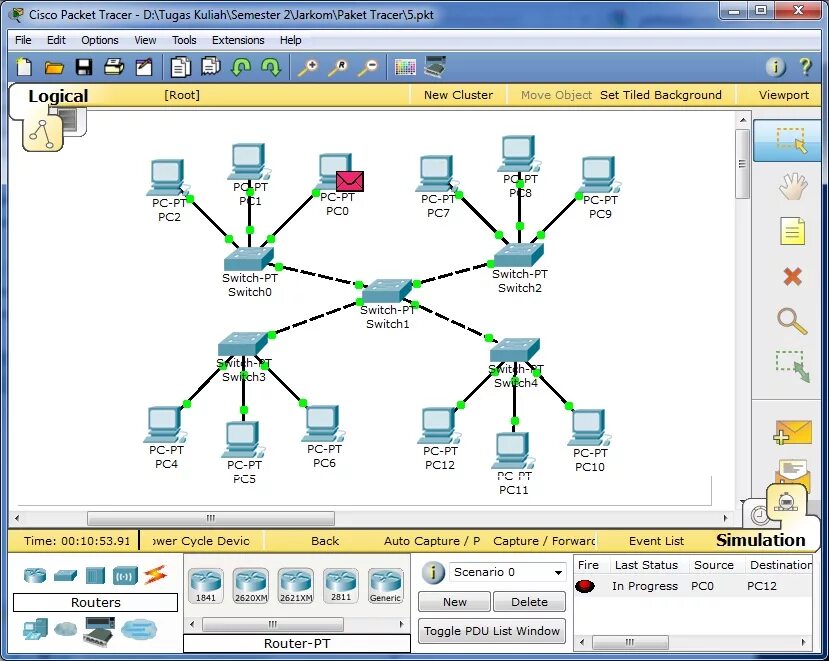Image resolution: width=829 pixels, height=661 pixels.
Task: Click the Zoom Reset magnifier icon
Action: click(x=338, y=68)
